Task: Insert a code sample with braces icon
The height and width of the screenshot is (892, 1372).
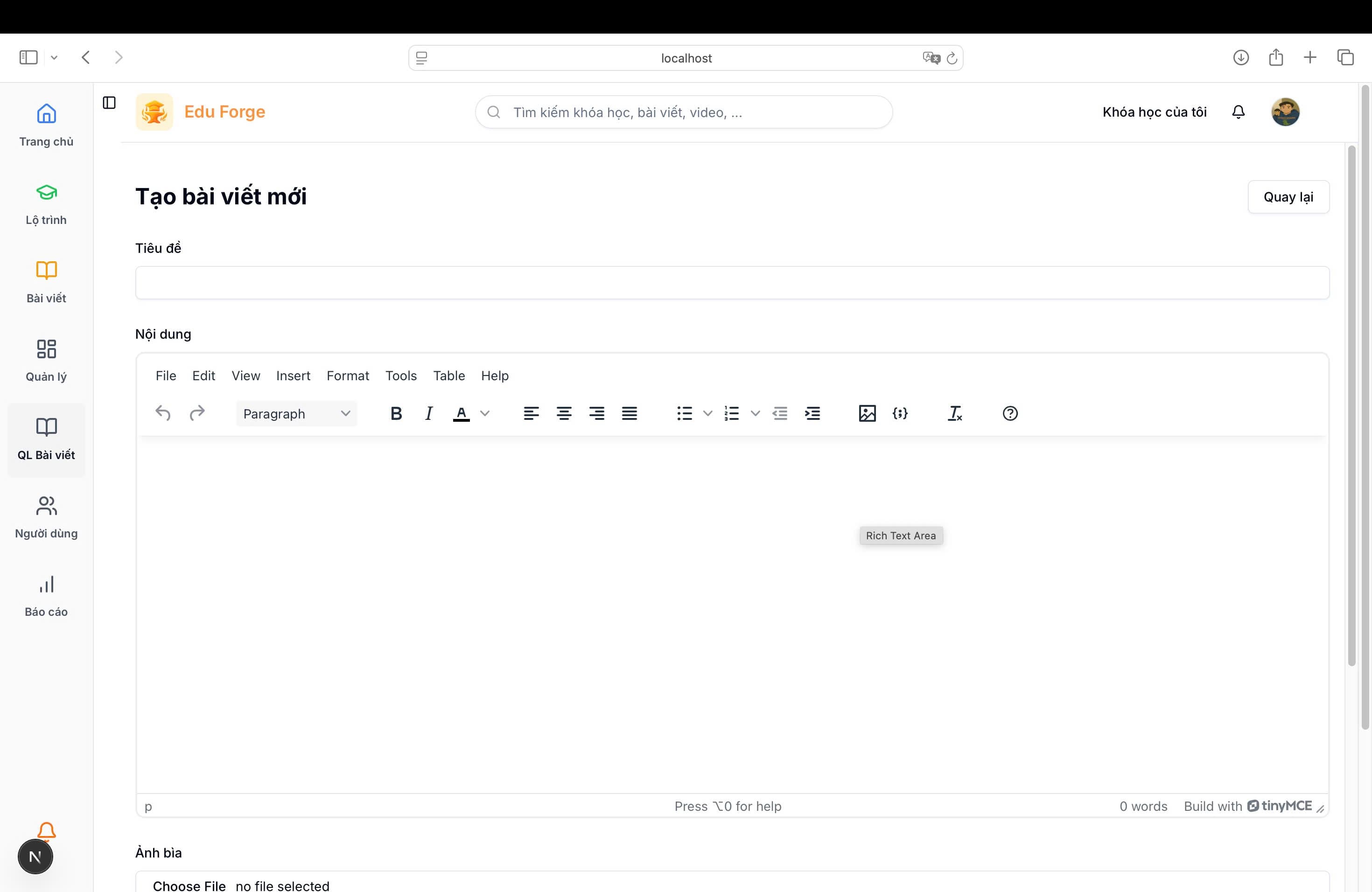Action: tap(900, 413)
